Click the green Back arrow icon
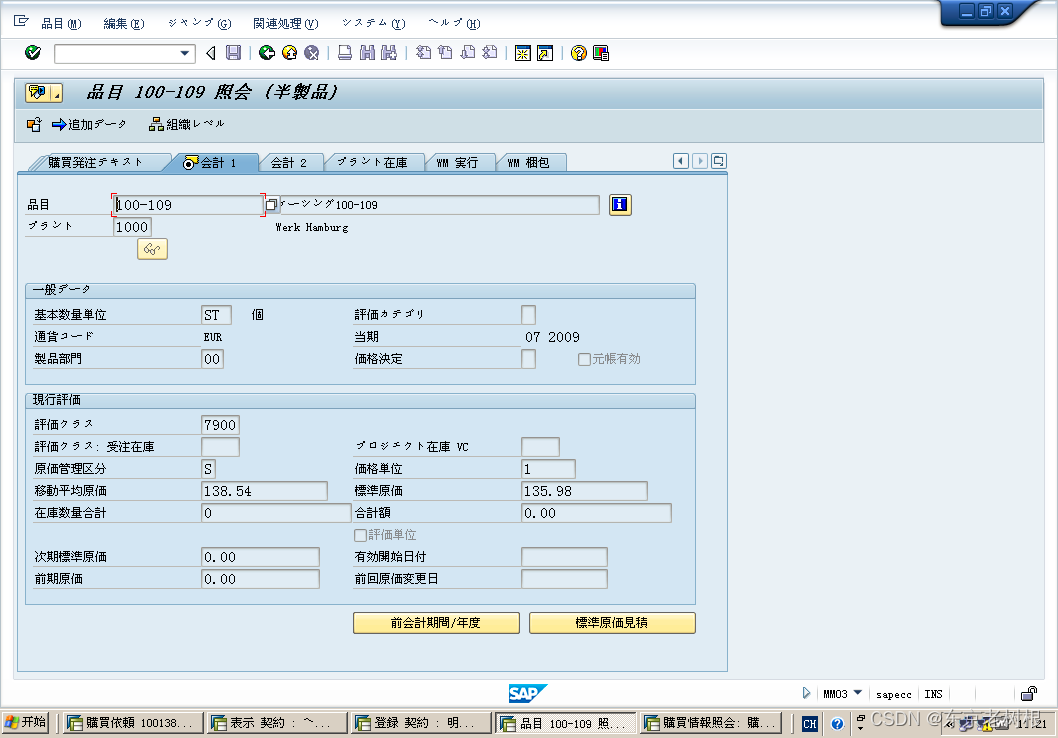This screenshot has width=1058, height=738. click(267, 53)
